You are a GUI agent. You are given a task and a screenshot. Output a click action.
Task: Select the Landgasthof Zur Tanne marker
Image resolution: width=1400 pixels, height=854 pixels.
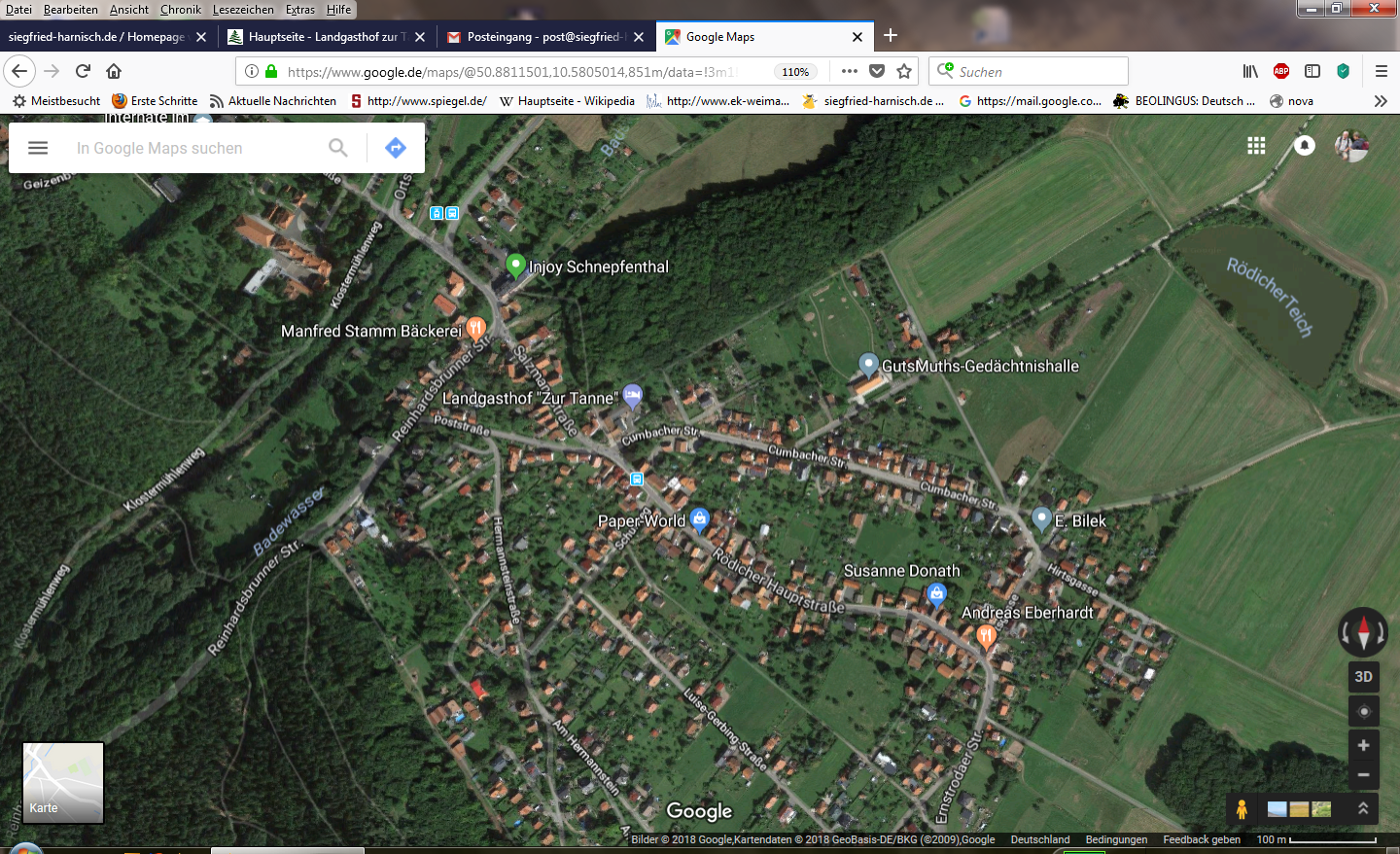point(633,396)
